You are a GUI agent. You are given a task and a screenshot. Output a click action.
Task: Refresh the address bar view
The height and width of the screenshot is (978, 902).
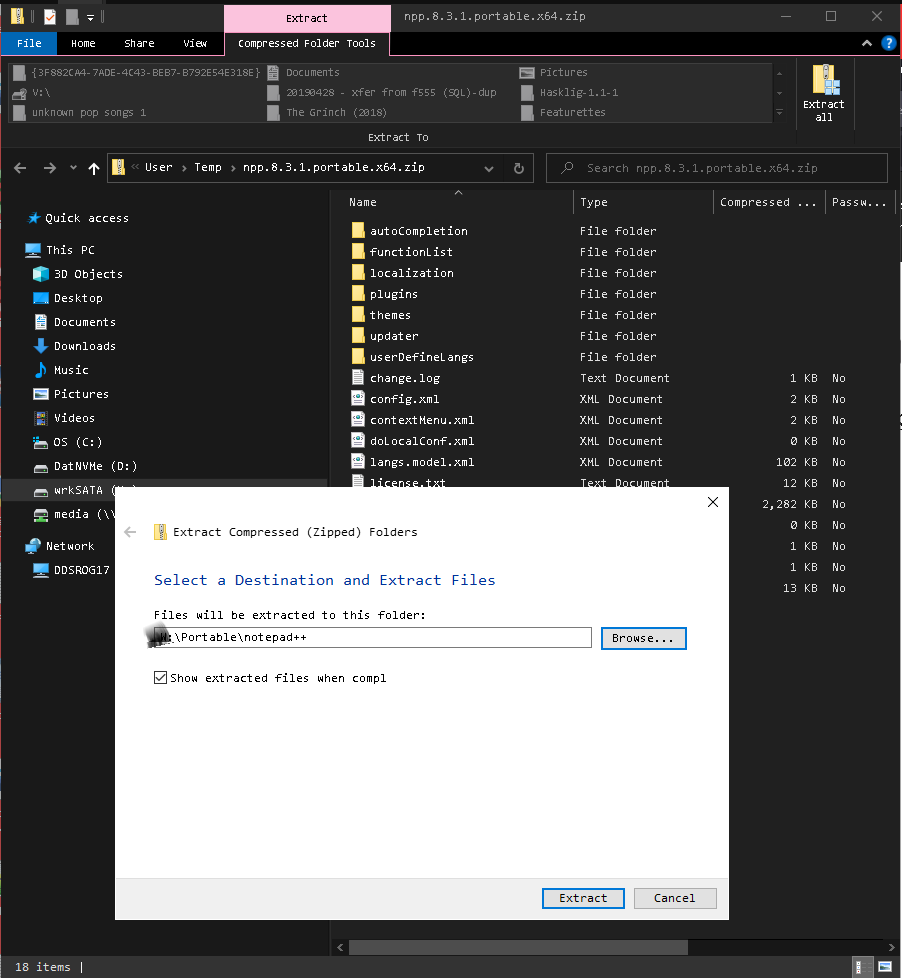coord(518,168)
